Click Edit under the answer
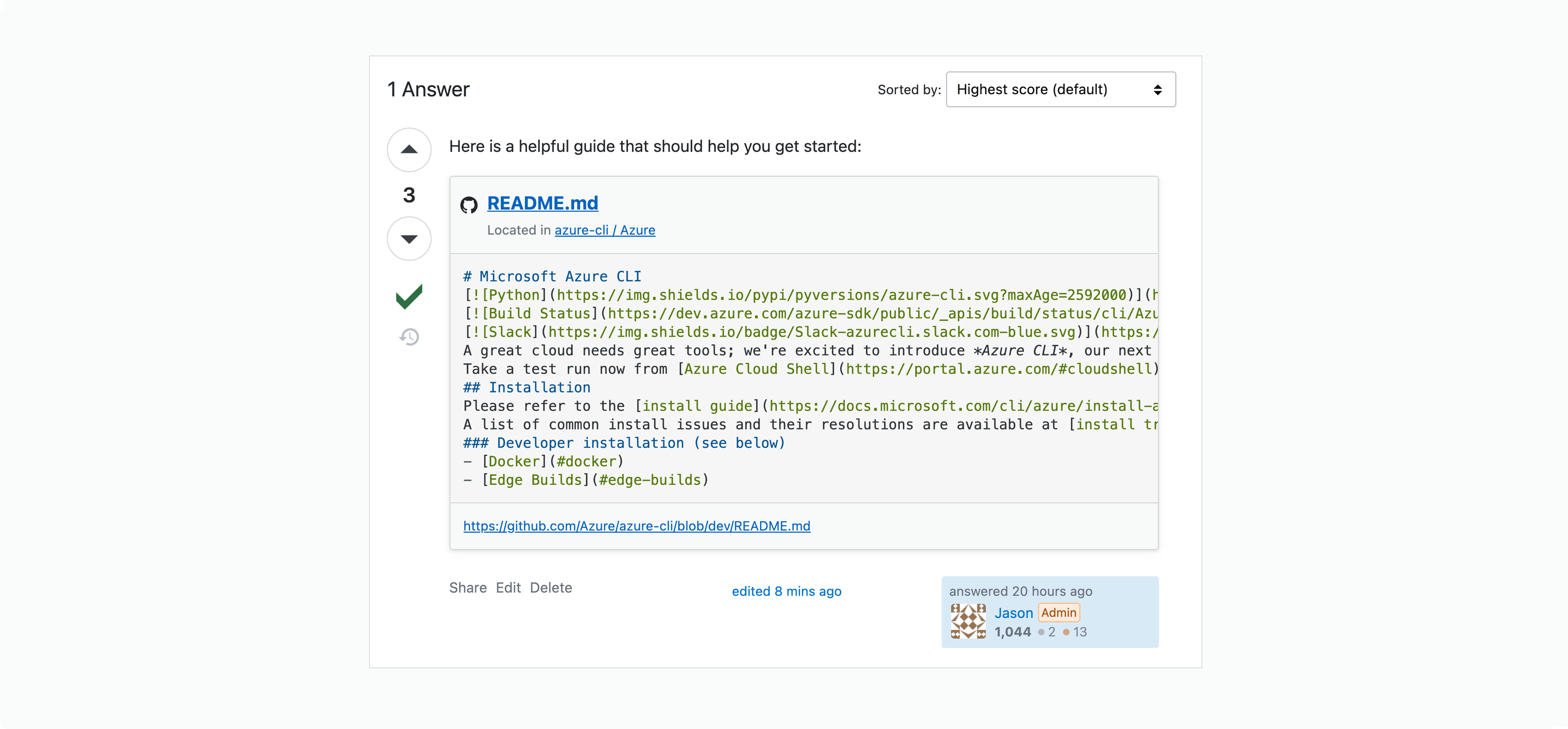The image size is (1568, 729). [508, 588]
